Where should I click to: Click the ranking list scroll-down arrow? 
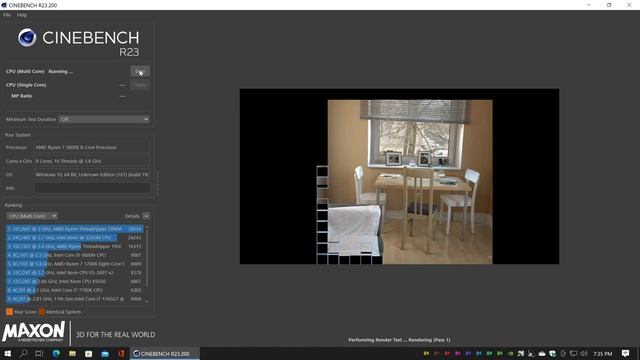point(147,302)
